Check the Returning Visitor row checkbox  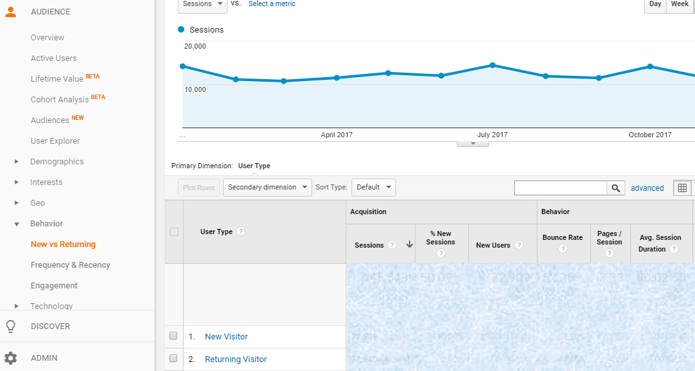point(173,358)
